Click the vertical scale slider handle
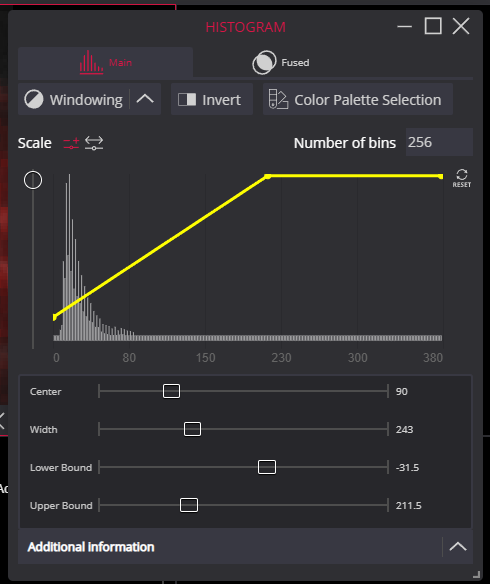The width and height of the screenshot is (490, 584). coord(33,180)
